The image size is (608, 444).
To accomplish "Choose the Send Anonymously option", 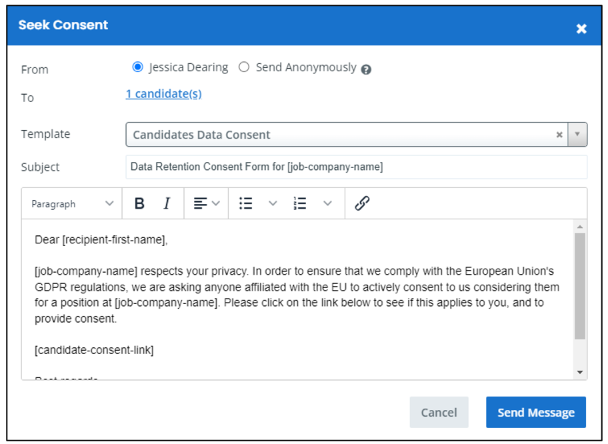I will pyautogui.click(x=244, y=67).
